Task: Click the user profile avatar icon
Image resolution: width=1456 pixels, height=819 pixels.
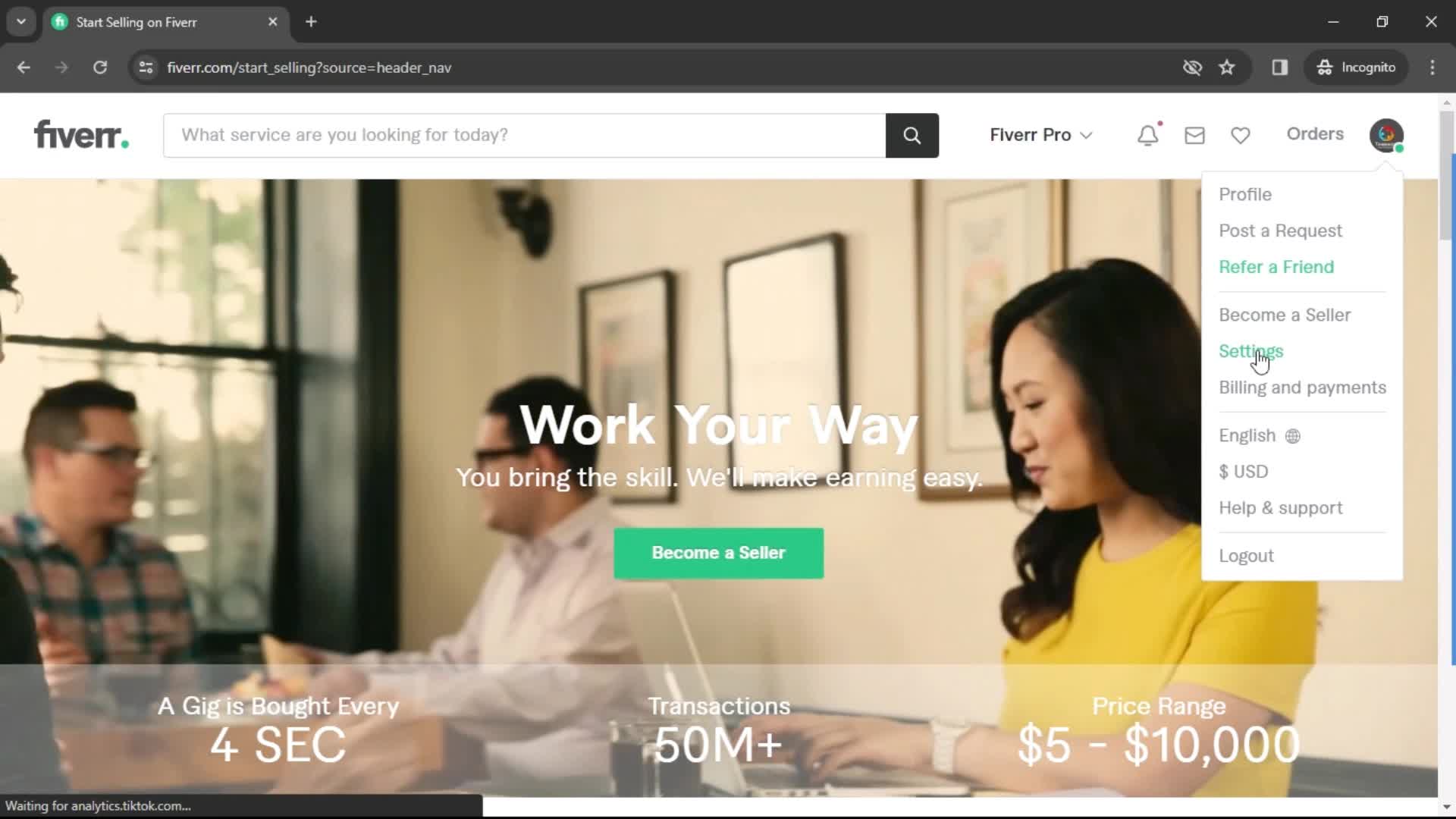Action: 1386,134
